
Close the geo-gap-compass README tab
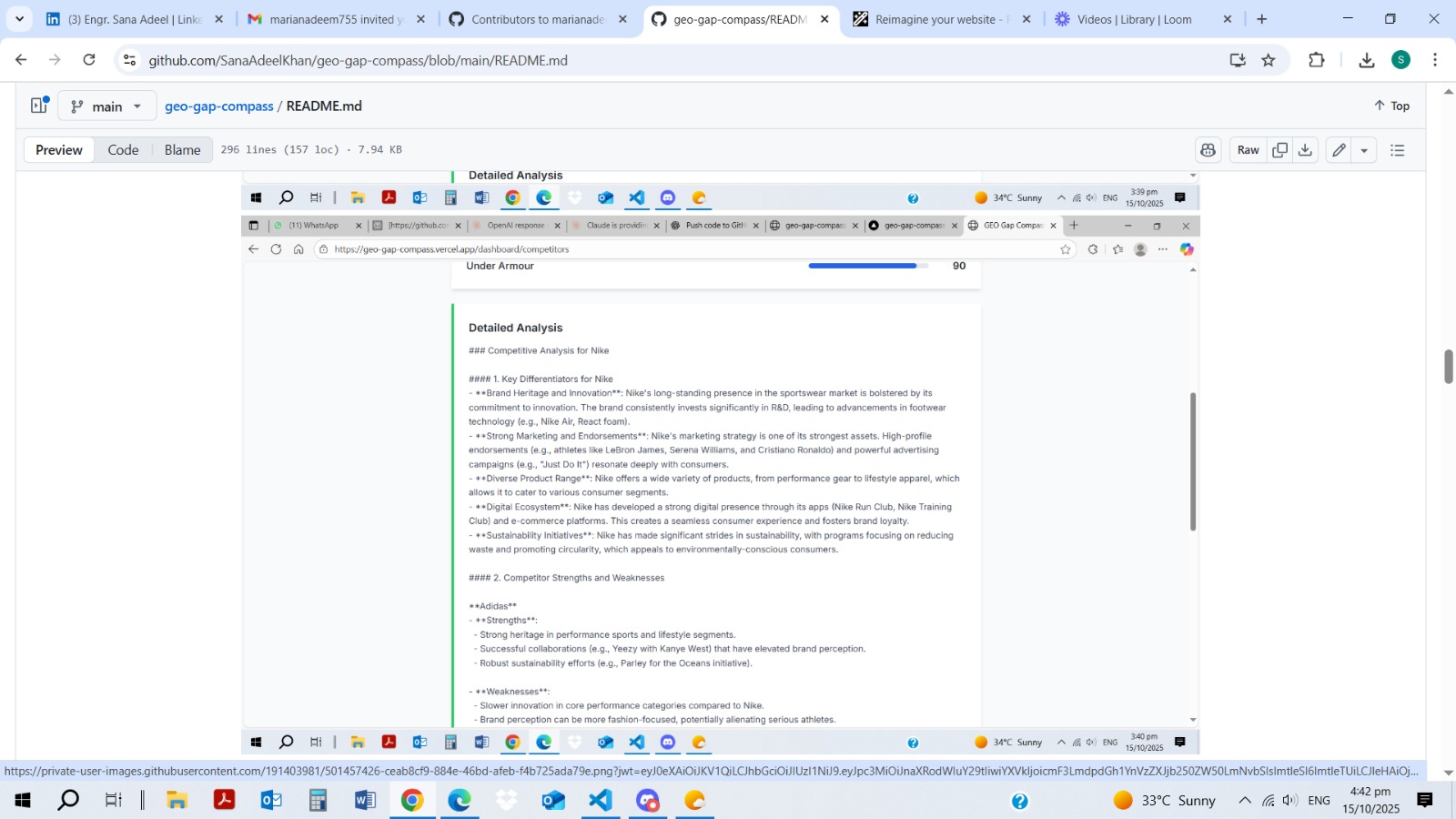[824, 19]
